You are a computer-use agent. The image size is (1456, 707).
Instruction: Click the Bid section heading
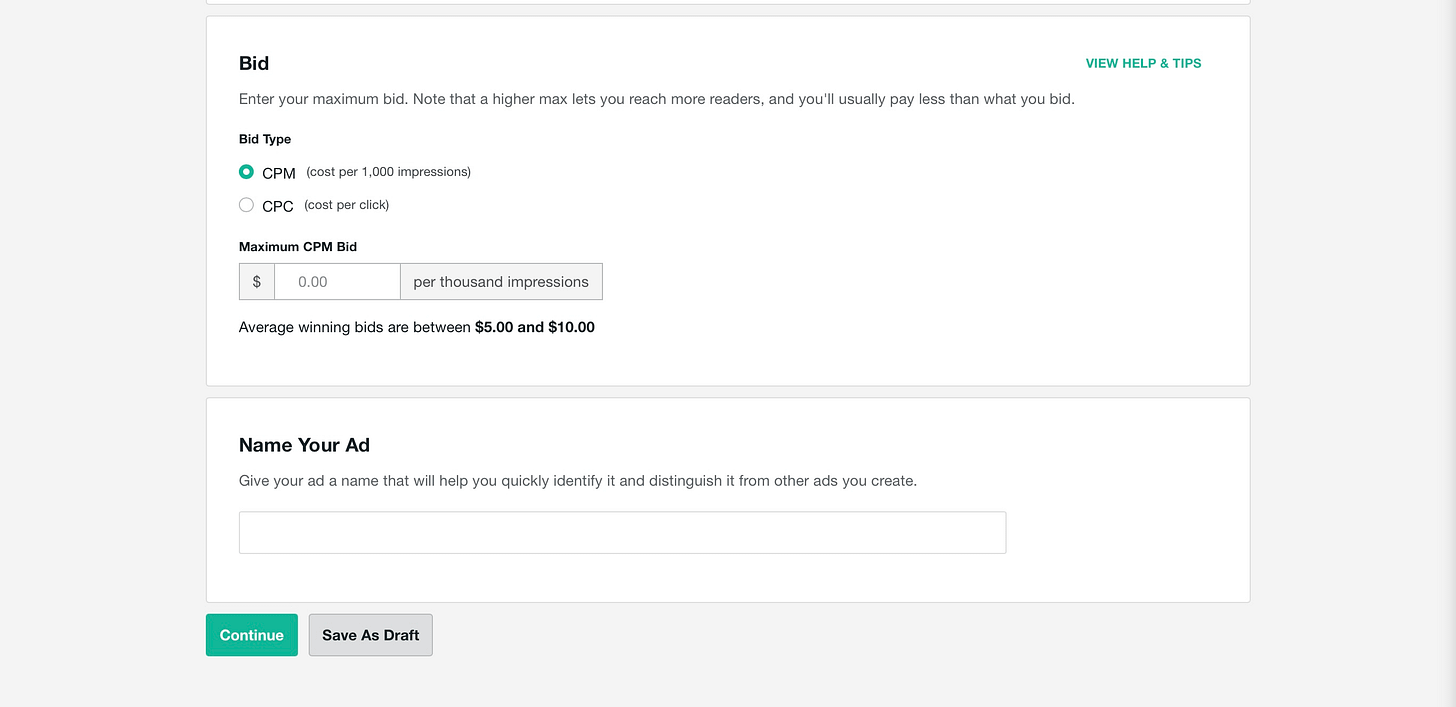[x=254, y=63]
